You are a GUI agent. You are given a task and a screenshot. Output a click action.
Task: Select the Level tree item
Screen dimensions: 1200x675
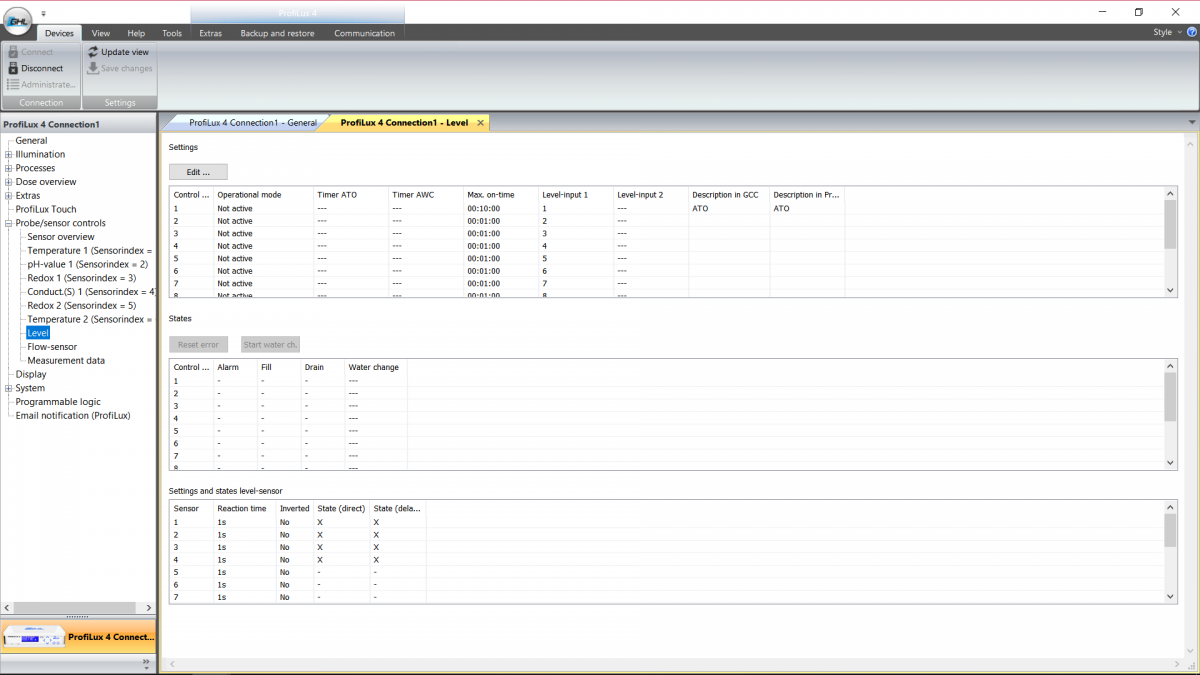pyautogui.click(x=38, y=333)
